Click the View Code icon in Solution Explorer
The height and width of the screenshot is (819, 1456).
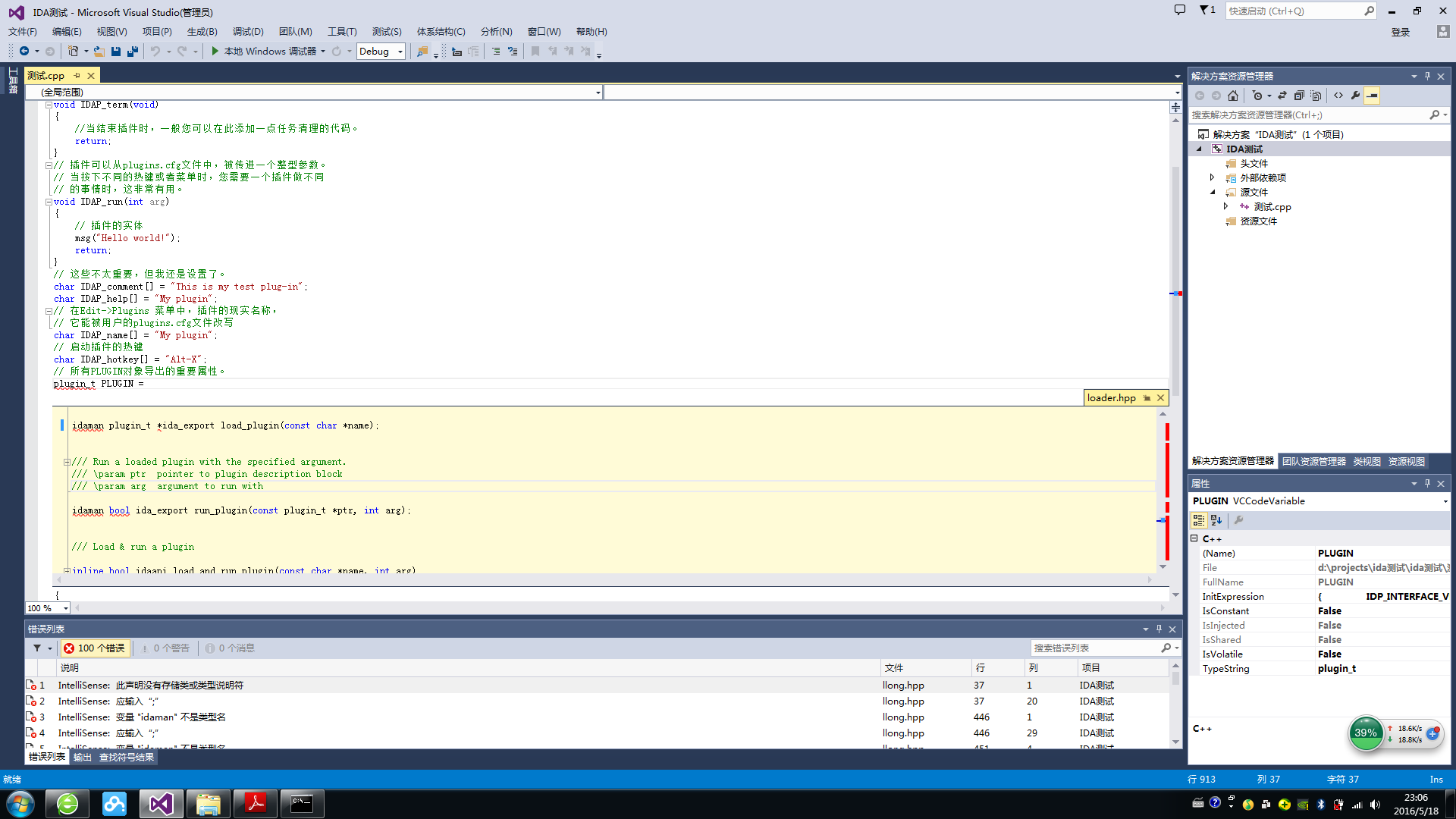tap(1338, 96)
